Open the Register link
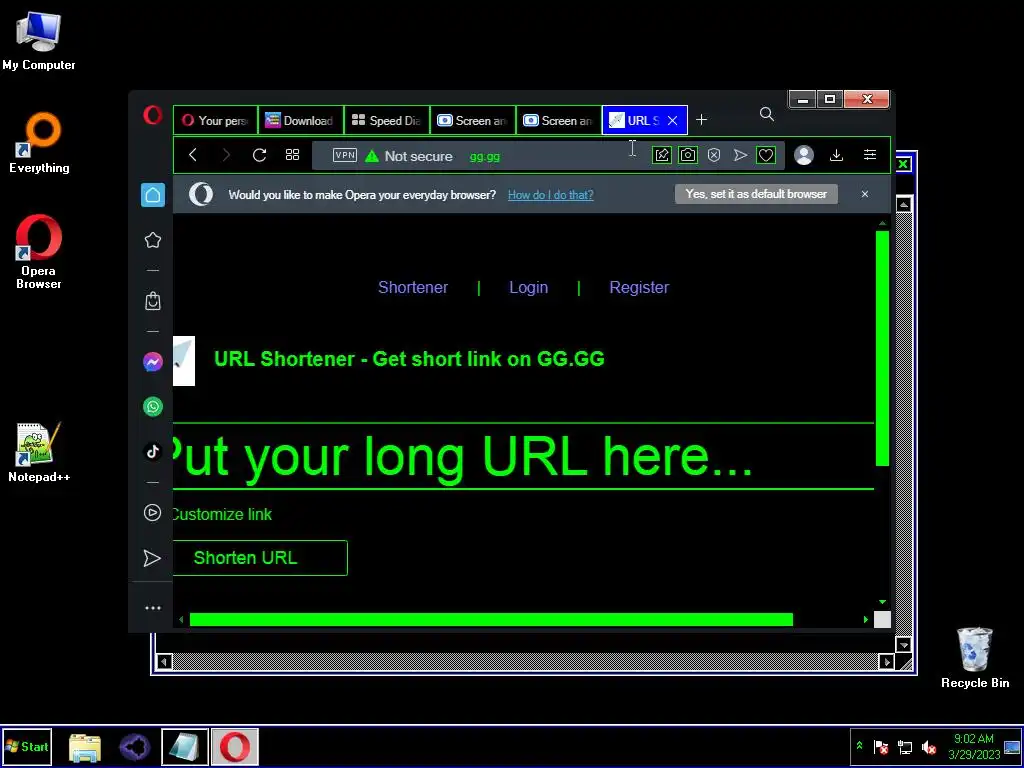Image resolution: width=1024 pixels, height=768 pixels. tap(639, 287)
